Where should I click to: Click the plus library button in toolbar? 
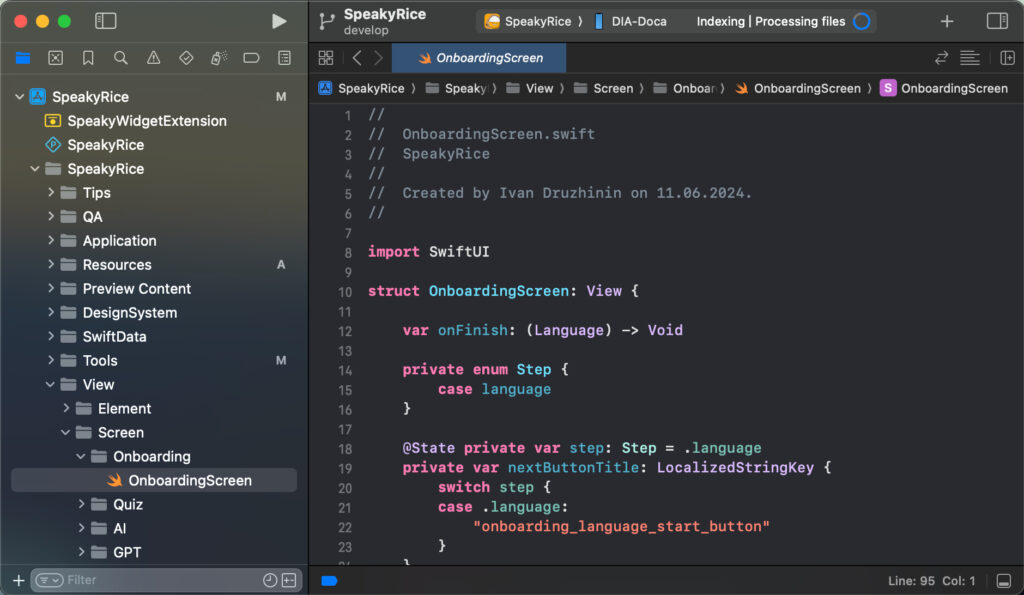tap(947, 22)
